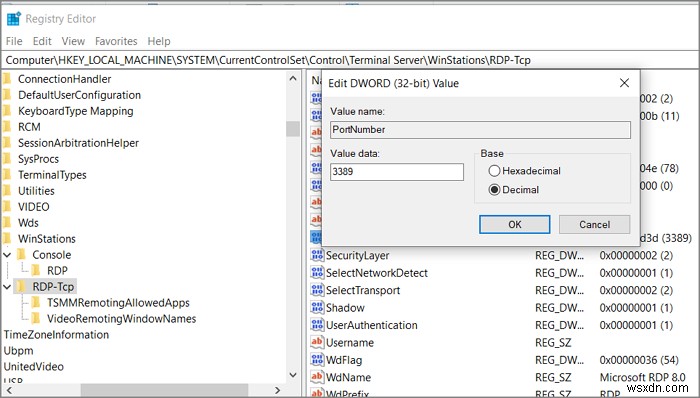Select the Username value name

coord(350,343)
